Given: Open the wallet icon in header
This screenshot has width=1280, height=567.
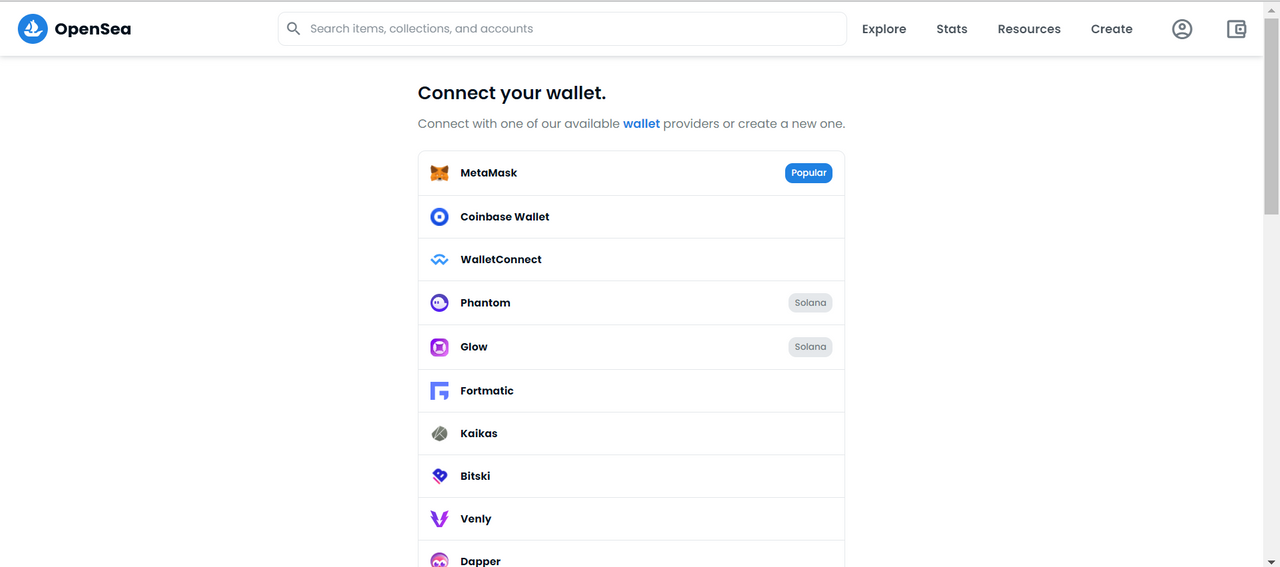Looking at the screenshot, I should (x=1237, y=29).
